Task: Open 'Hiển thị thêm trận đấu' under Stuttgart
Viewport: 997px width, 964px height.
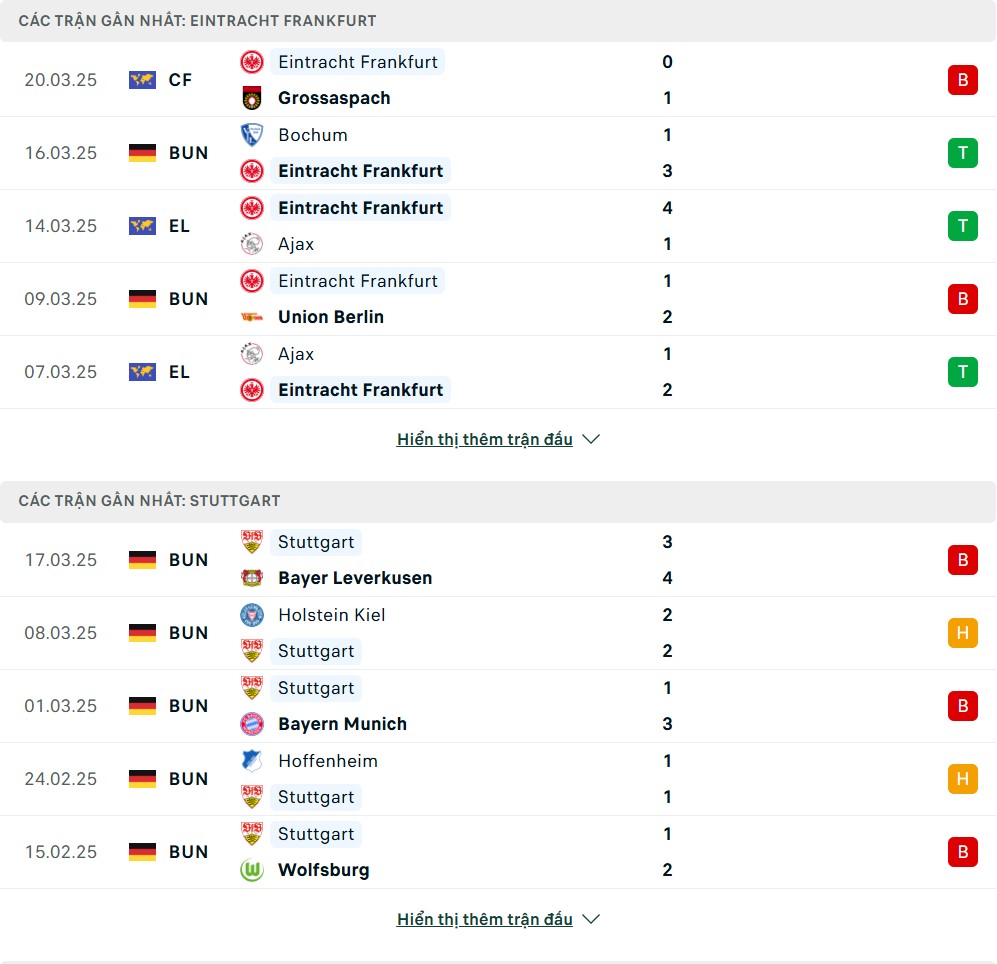Action: click(x=485, y=919)
